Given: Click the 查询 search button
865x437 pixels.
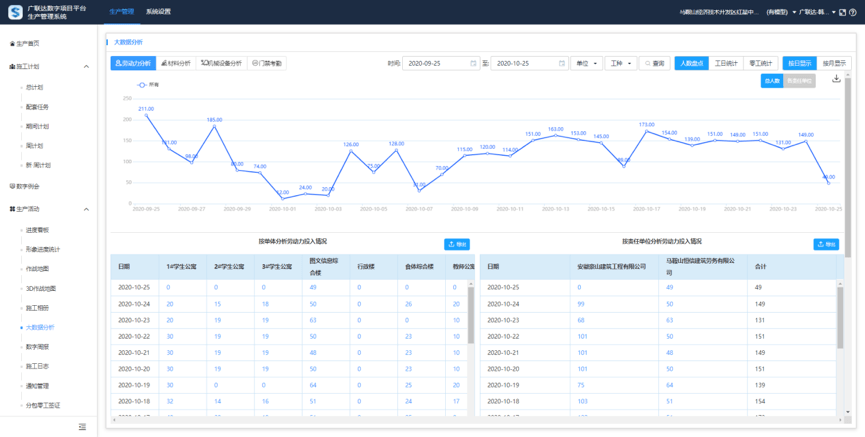Looking at the screenshot, I should click(x=654, y=63).
